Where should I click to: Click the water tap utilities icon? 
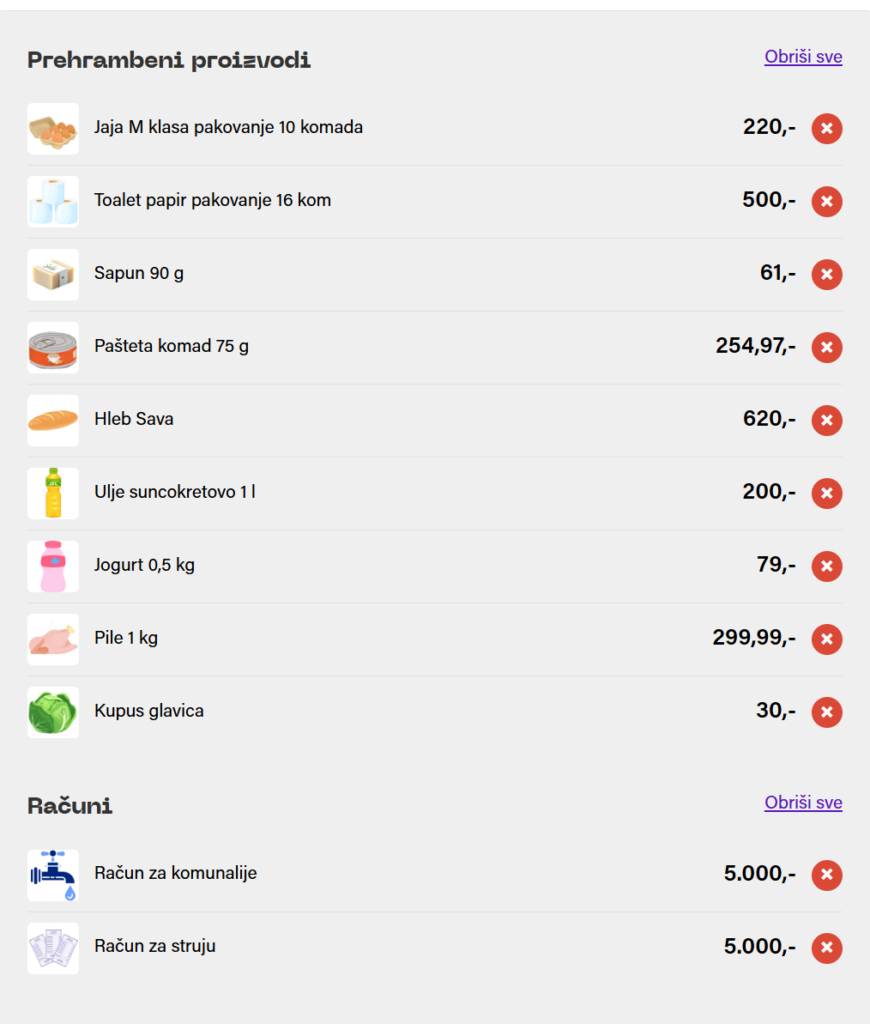click(x=53, y=876)
